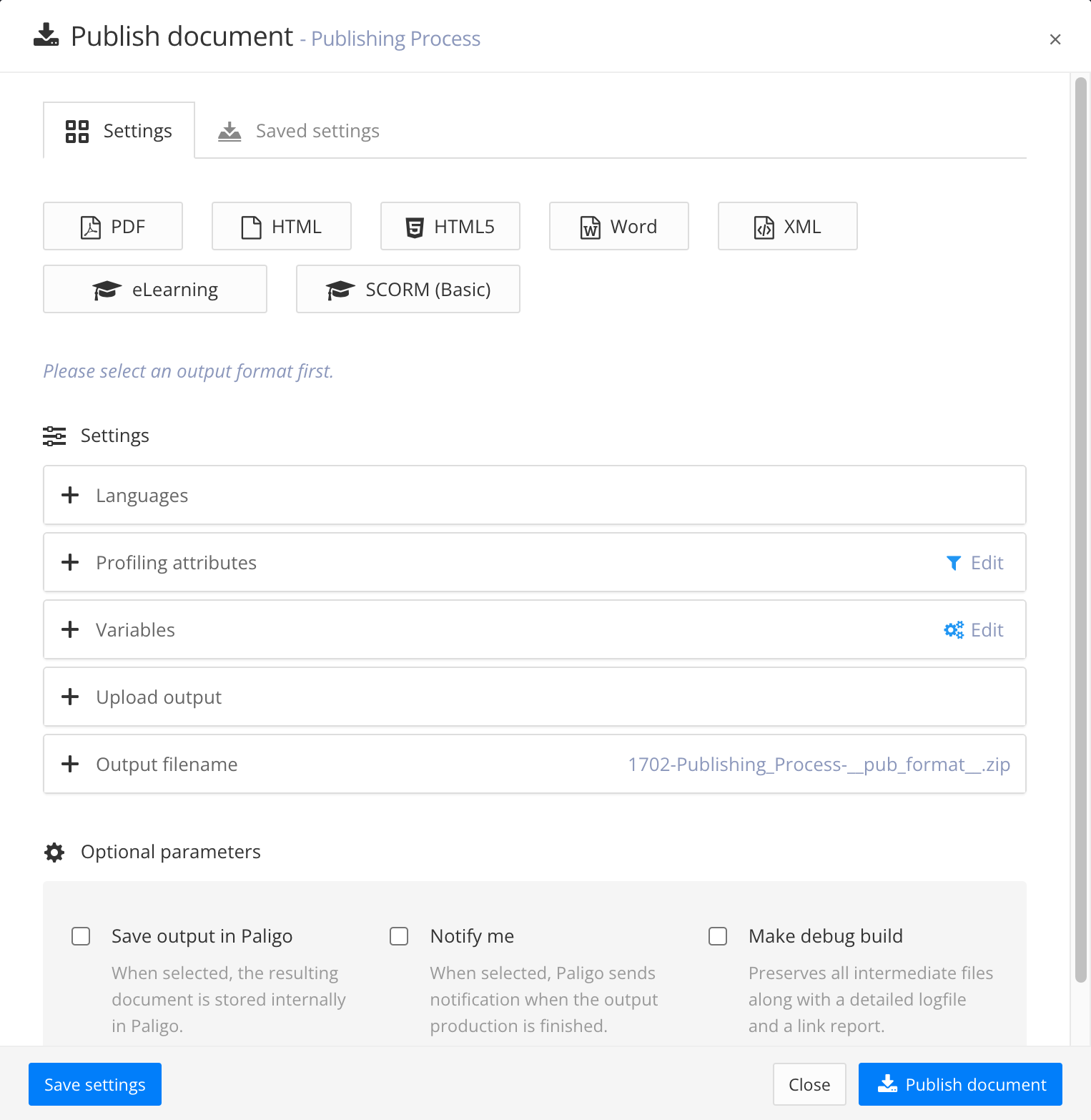Click the Publish document button
The width and height of the screenshot is (1091, 1120).
[959, 1084]
